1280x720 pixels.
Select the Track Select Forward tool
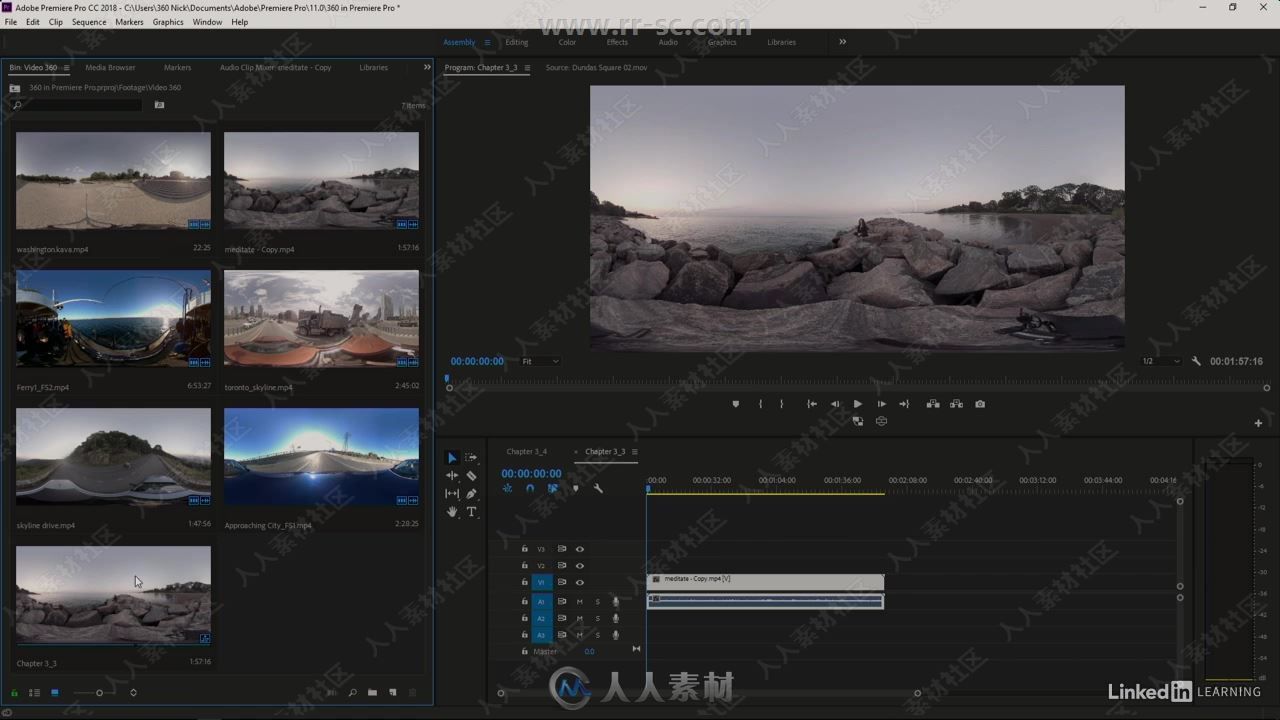(471, 457)
